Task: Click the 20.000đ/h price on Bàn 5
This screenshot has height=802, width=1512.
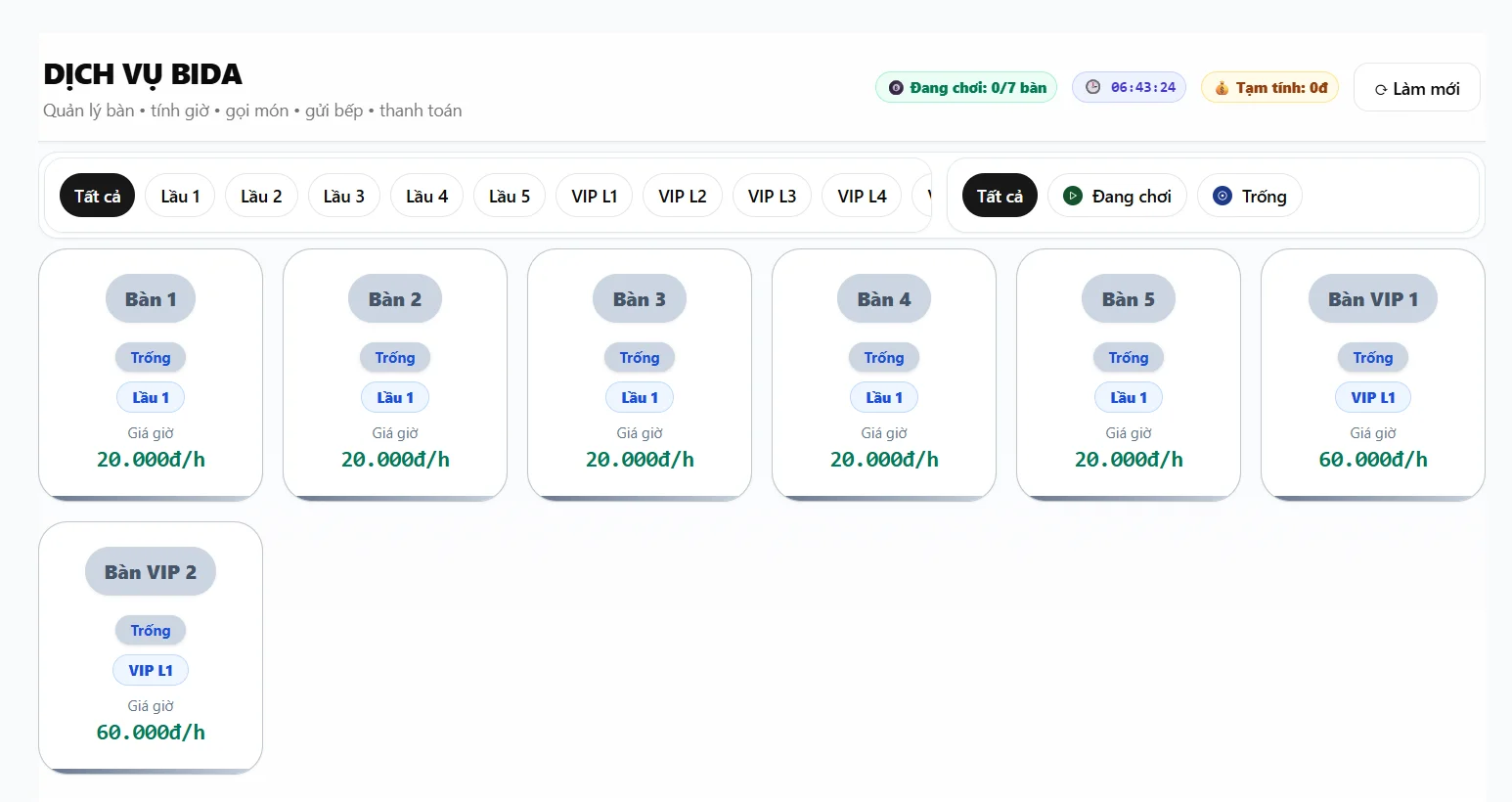Action: pos(1129,460)
